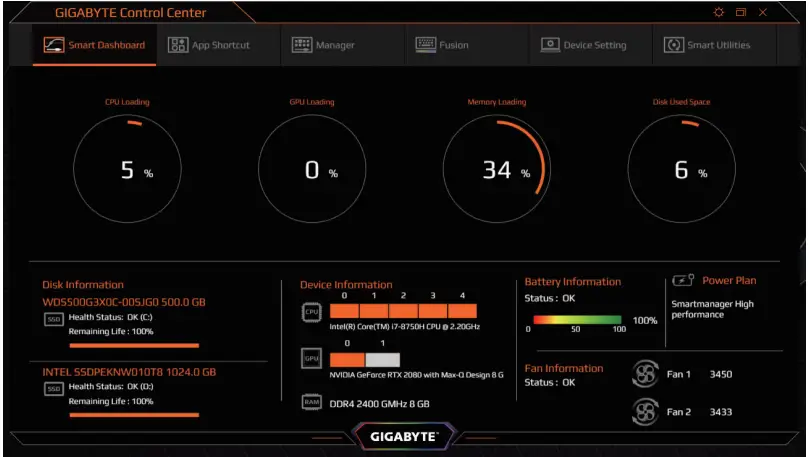Screen dimensions: 809x457
Task: Click the CPU chip icon in Device Information
Action: coord(311,312)
